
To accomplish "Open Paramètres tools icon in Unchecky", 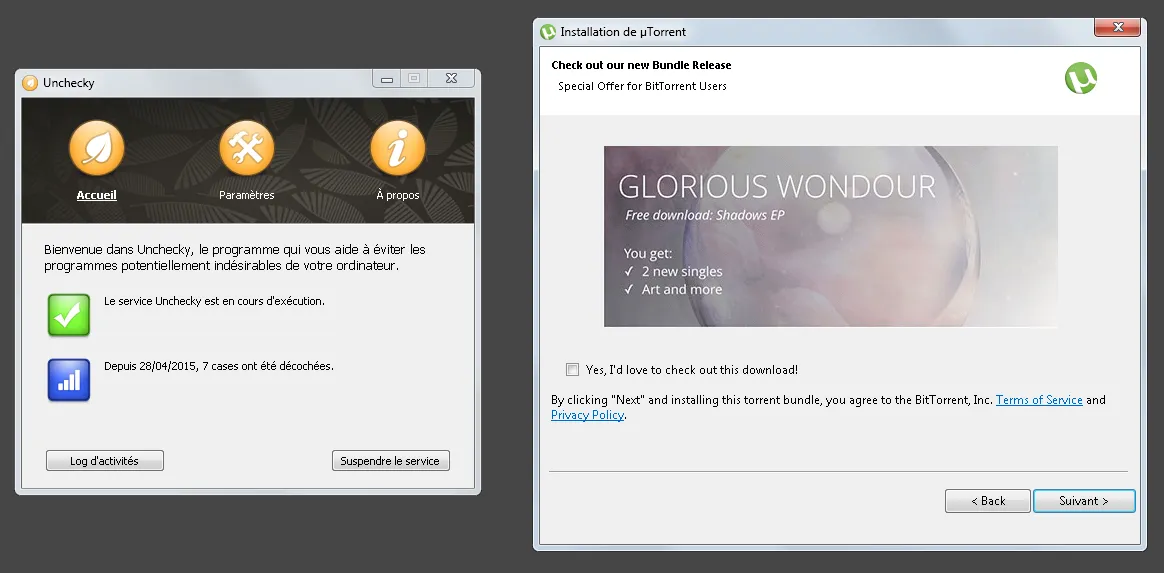I will click(246, 148).
